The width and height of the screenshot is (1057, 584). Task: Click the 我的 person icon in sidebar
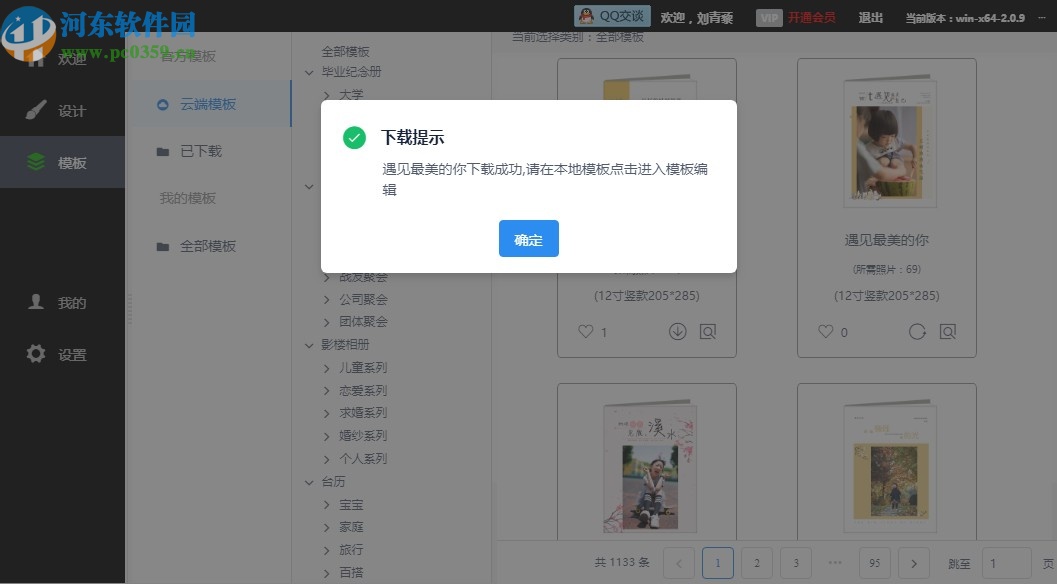click(37, 302)
